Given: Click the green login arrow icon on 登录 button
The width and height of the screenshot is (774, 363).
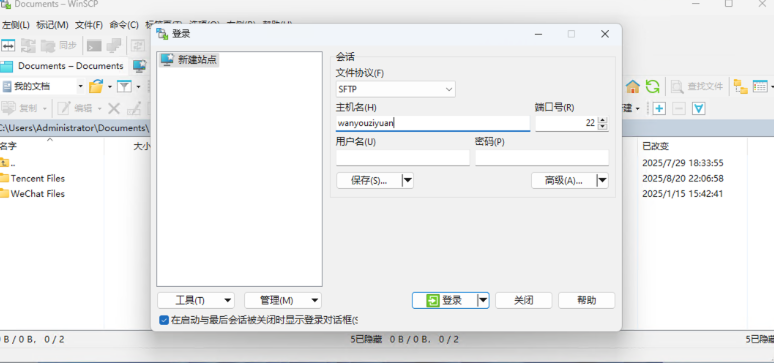Looking at the screenshot, I should (433, 300).
